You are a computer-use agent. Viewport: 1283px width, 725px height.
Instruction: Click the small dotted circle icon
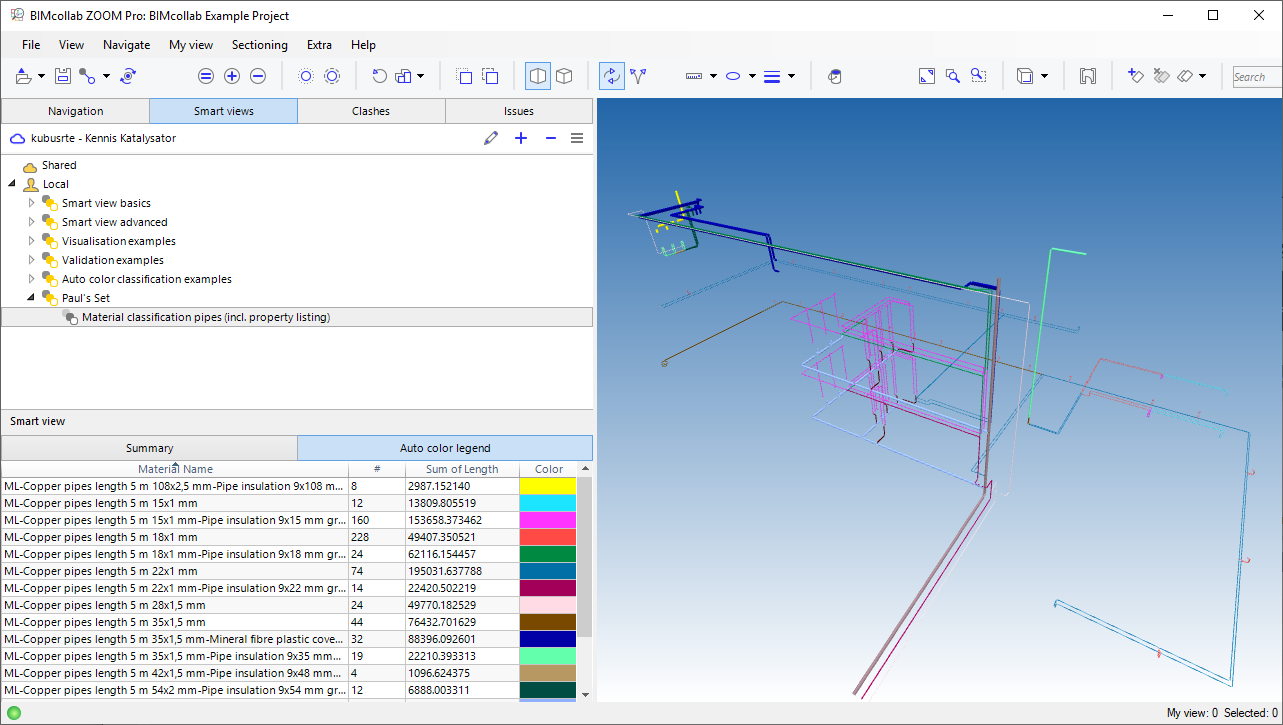click(x=306, y=76)
